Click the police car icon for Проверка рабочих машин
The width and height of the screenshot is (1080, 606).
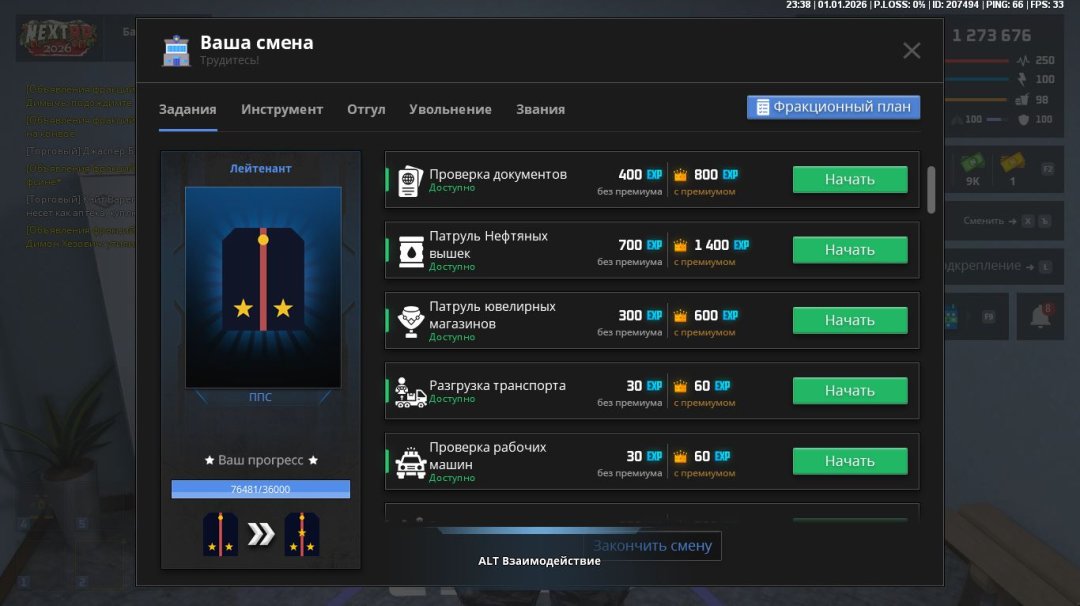410,462
